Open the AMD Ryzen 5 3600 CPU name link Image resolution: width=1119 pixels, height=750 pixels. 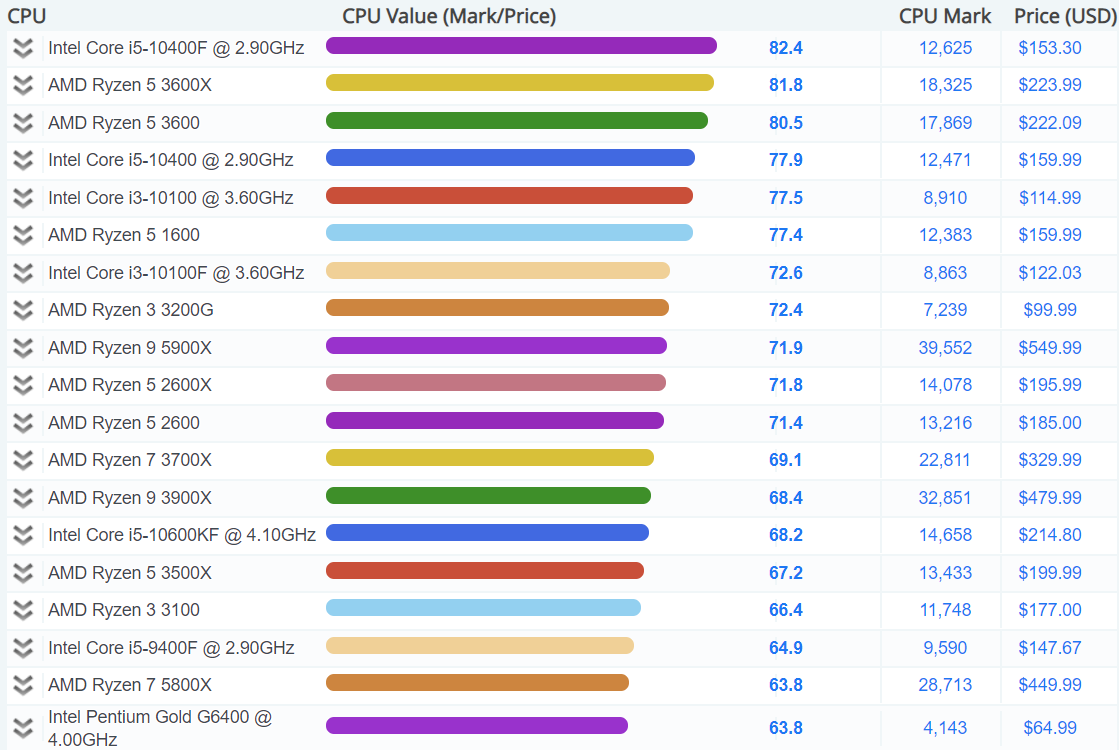(124, 123)
